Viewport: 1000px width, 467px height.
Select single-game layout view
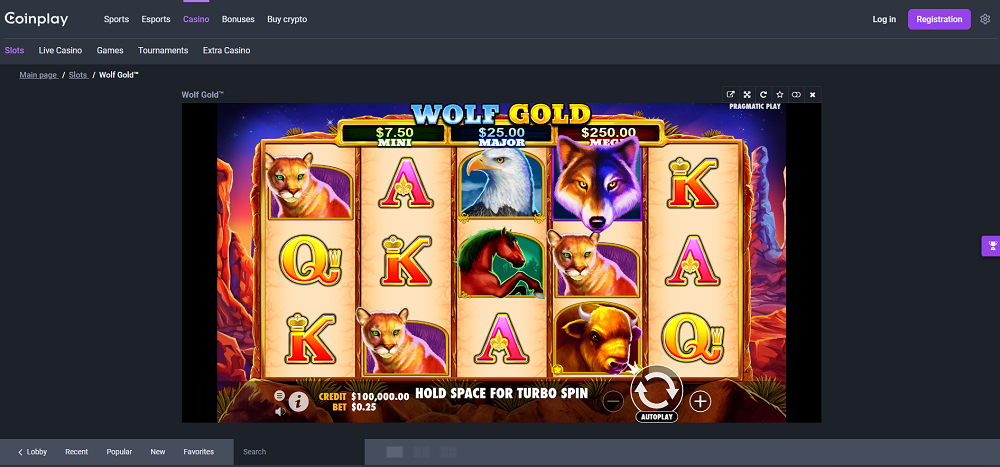point(395,452)
